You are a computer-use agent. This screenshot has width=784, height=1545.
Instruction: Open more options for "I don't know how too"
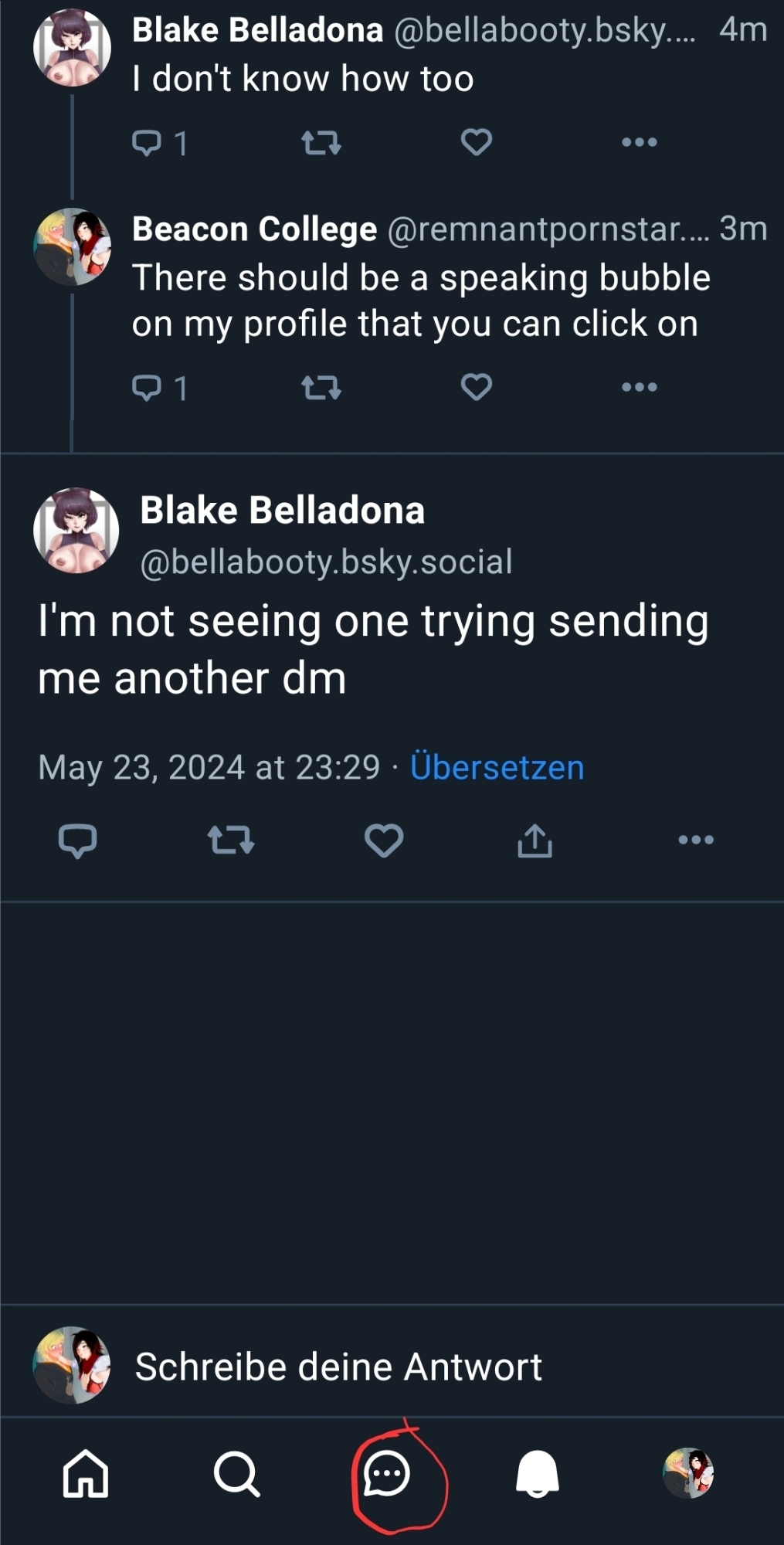(639, 142)
